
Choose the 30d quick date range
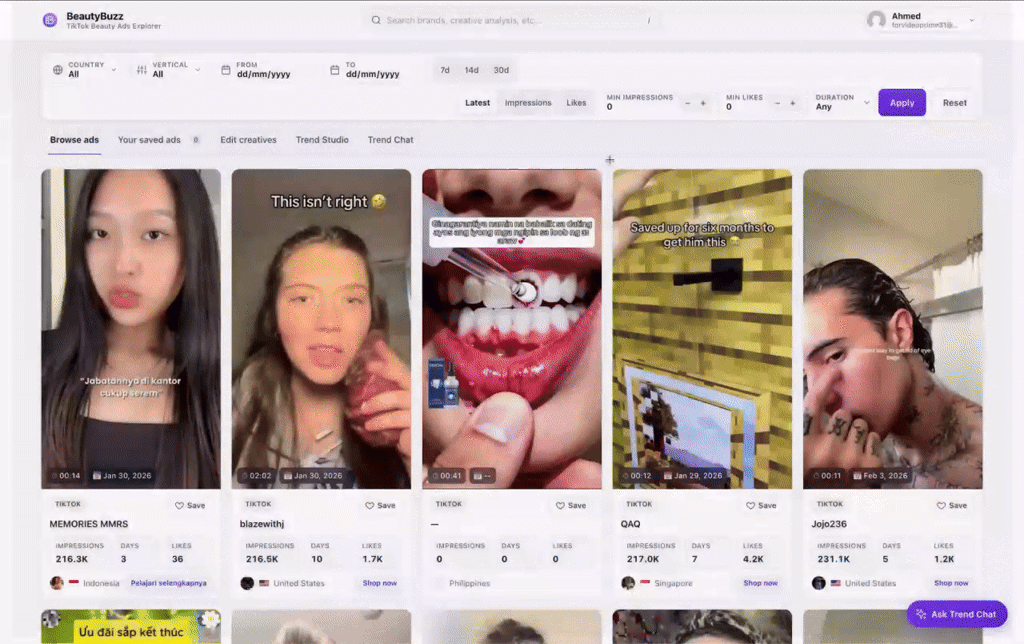point(501,70)
